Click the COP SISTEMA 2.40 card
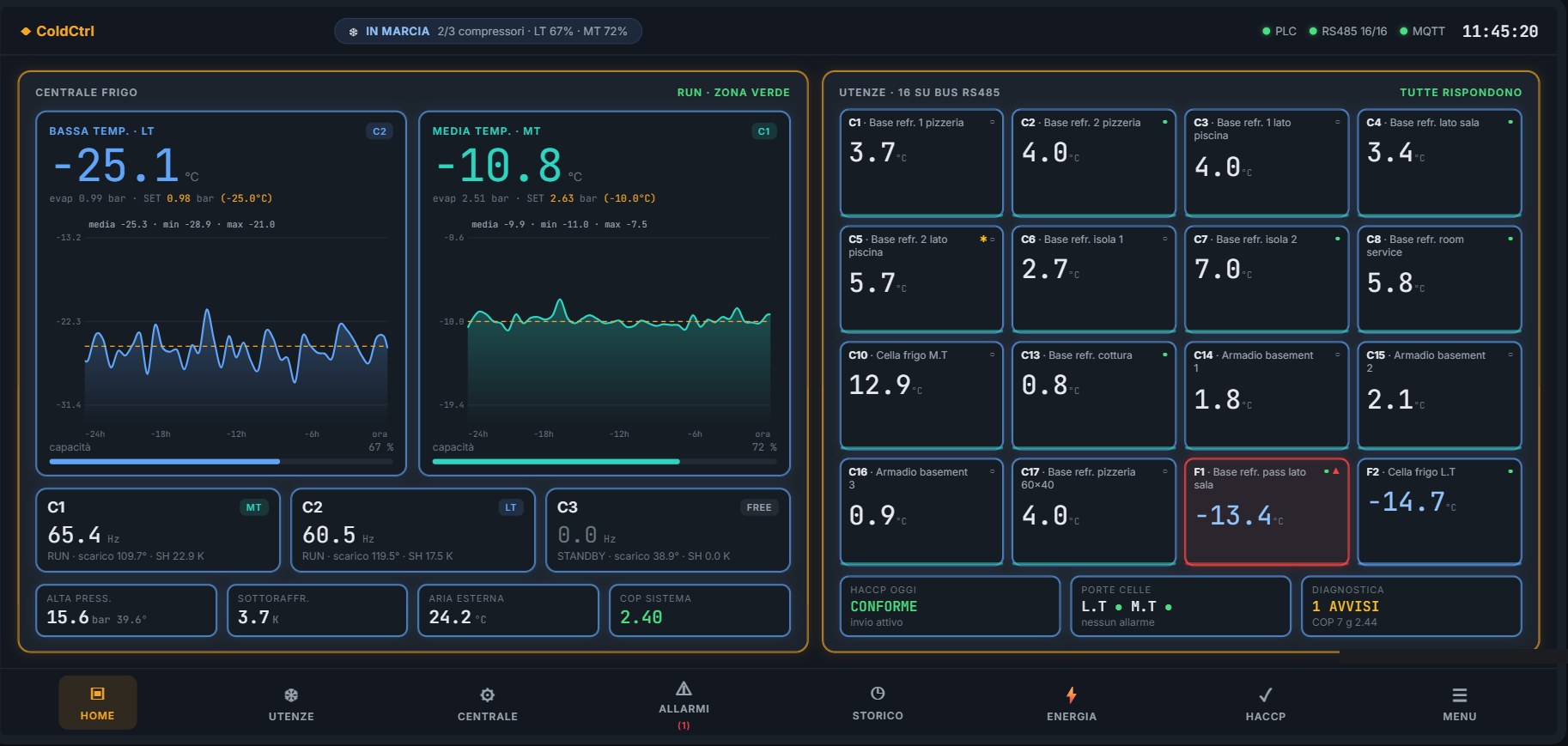The height and width of the screenshot is (746, 1568). point(700,610)
